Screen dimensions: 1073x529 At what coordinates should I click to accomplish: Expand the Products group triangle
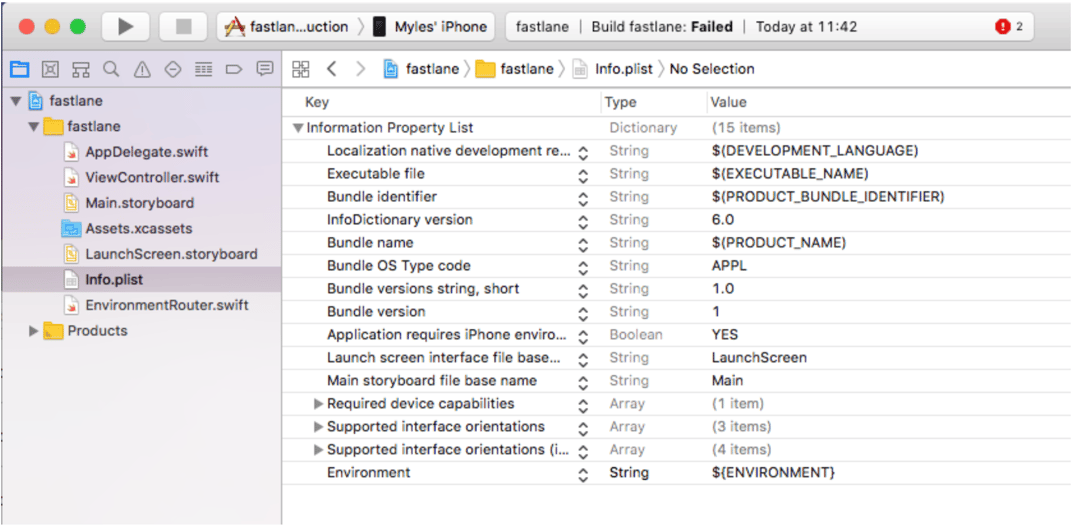(34, 331)
